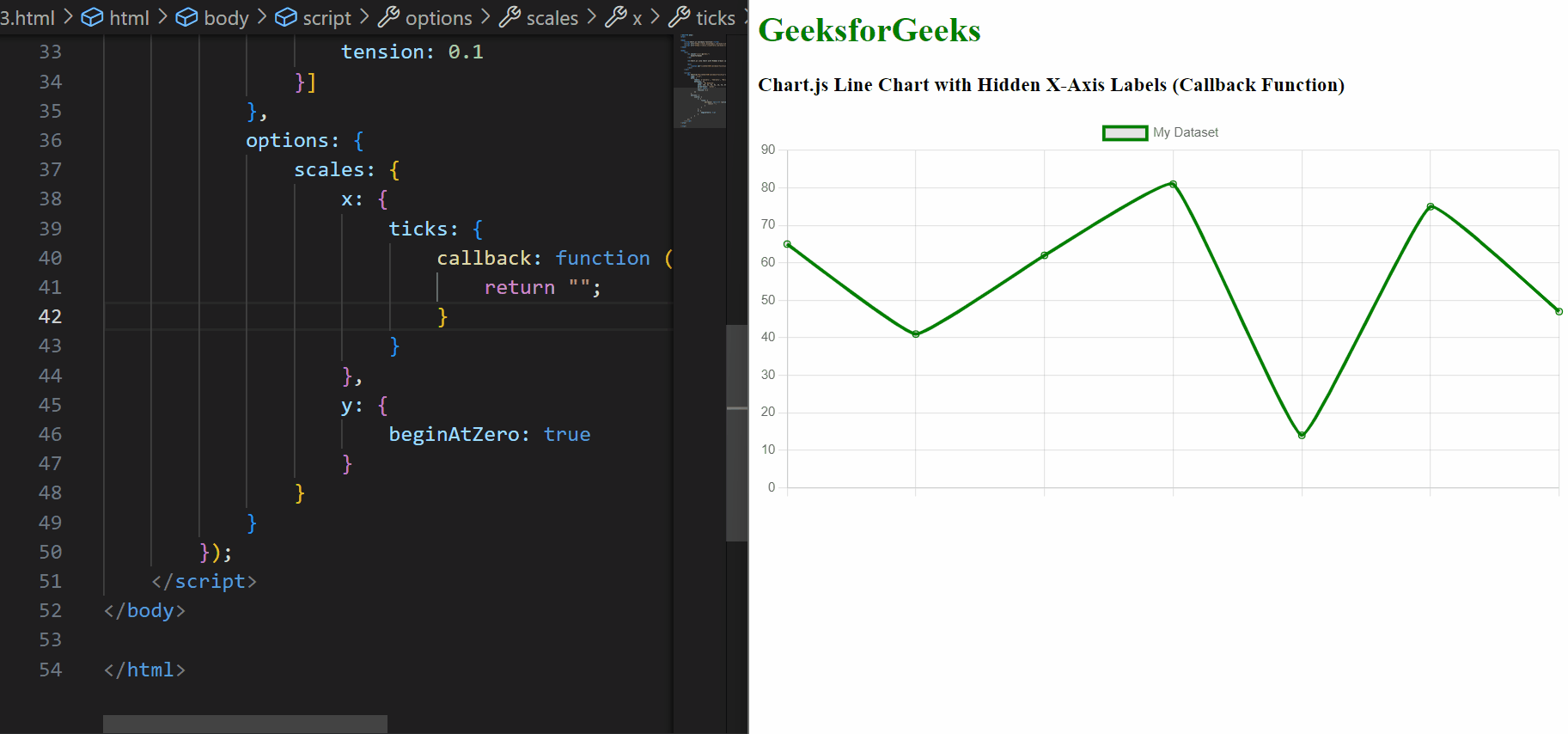Open the scales breadcrumb item
Viewport: 1568px width, 734px height.
pos(552,18)
